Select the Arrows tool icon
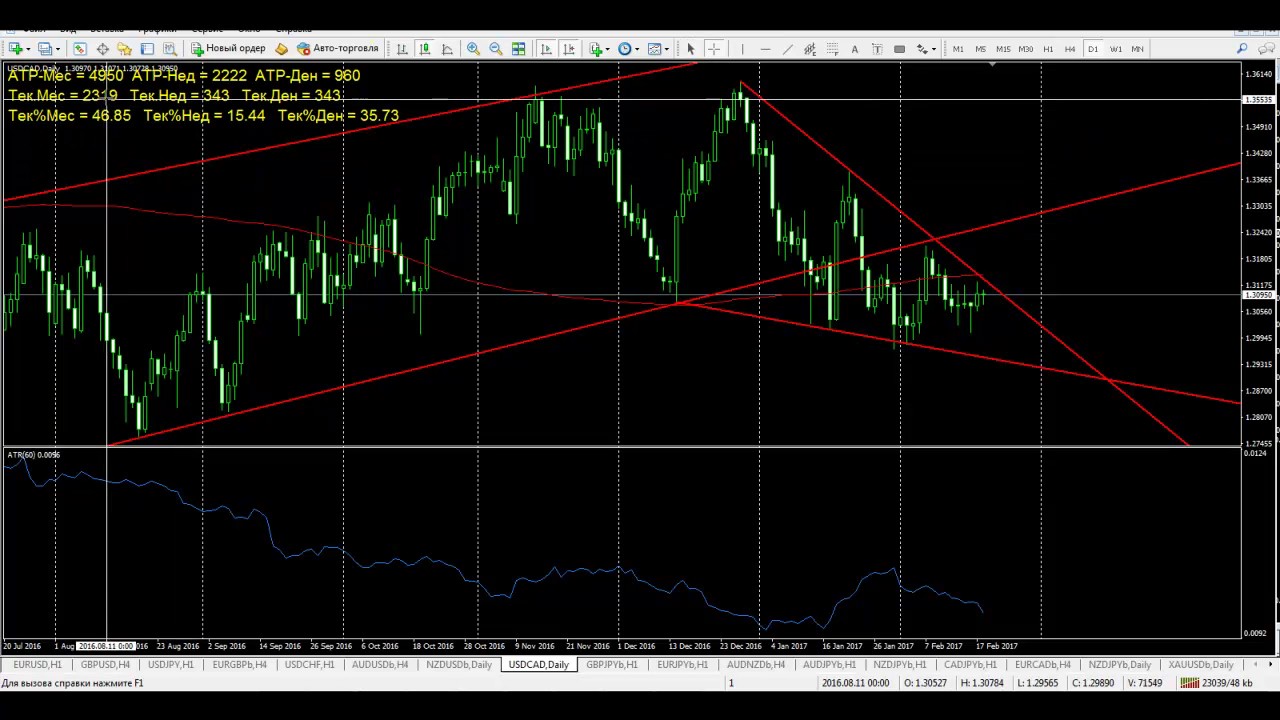The image size is (1280, 720). (x=922, y=48)
